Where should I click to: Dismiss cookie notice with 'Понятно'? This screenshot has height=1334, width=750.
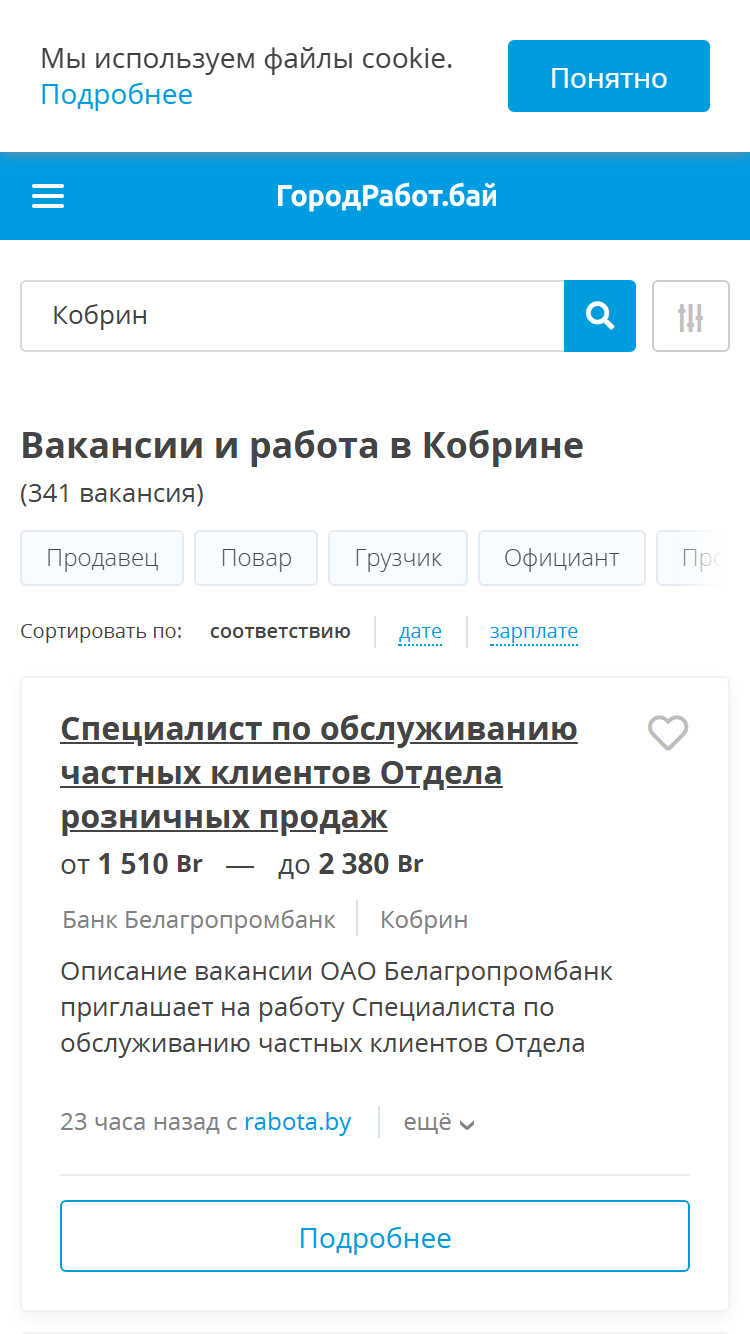pyautogui.click(x=609, y=76)
